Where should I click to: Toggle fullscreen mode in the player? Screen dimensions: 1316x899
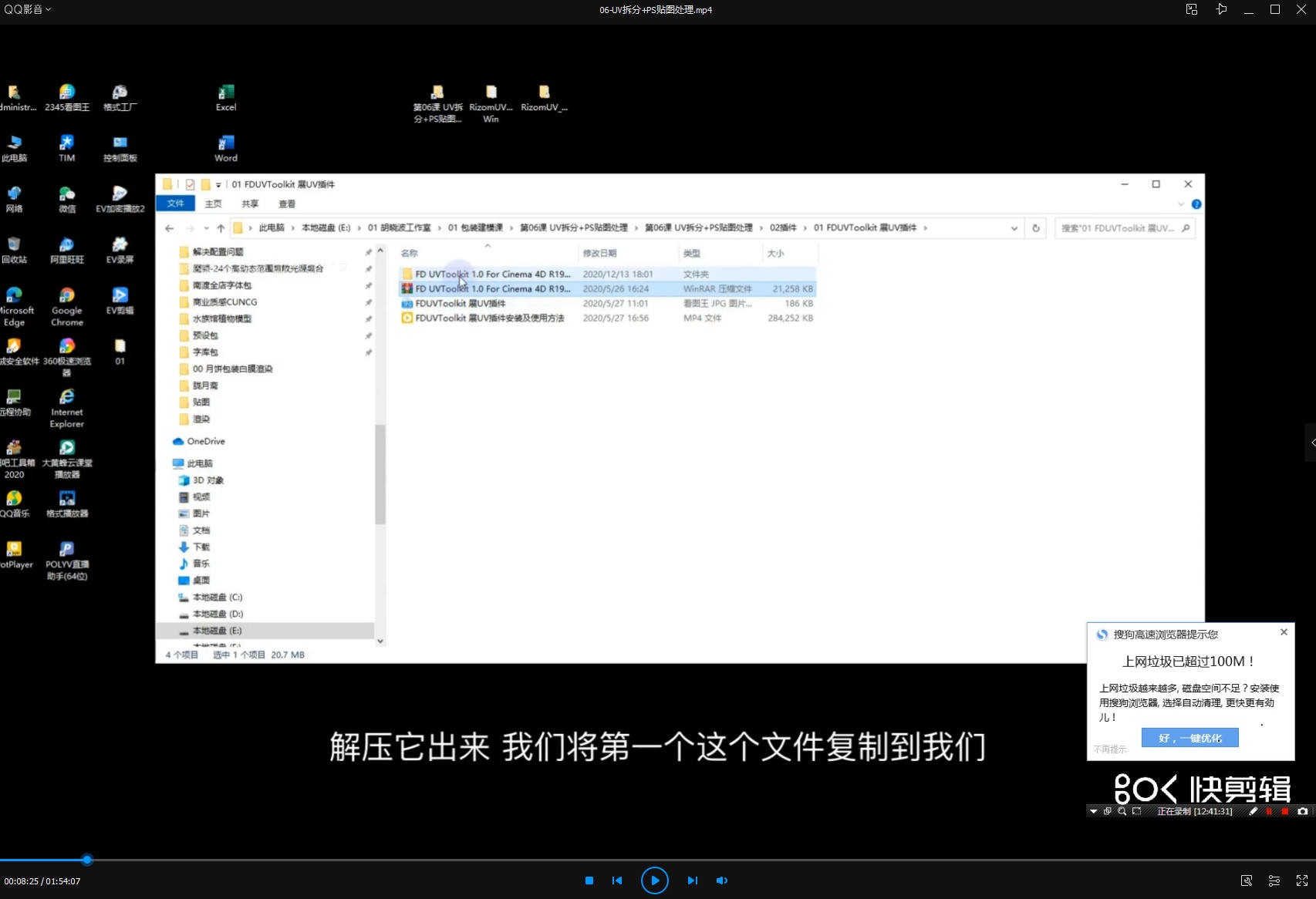coord(1302,880)
